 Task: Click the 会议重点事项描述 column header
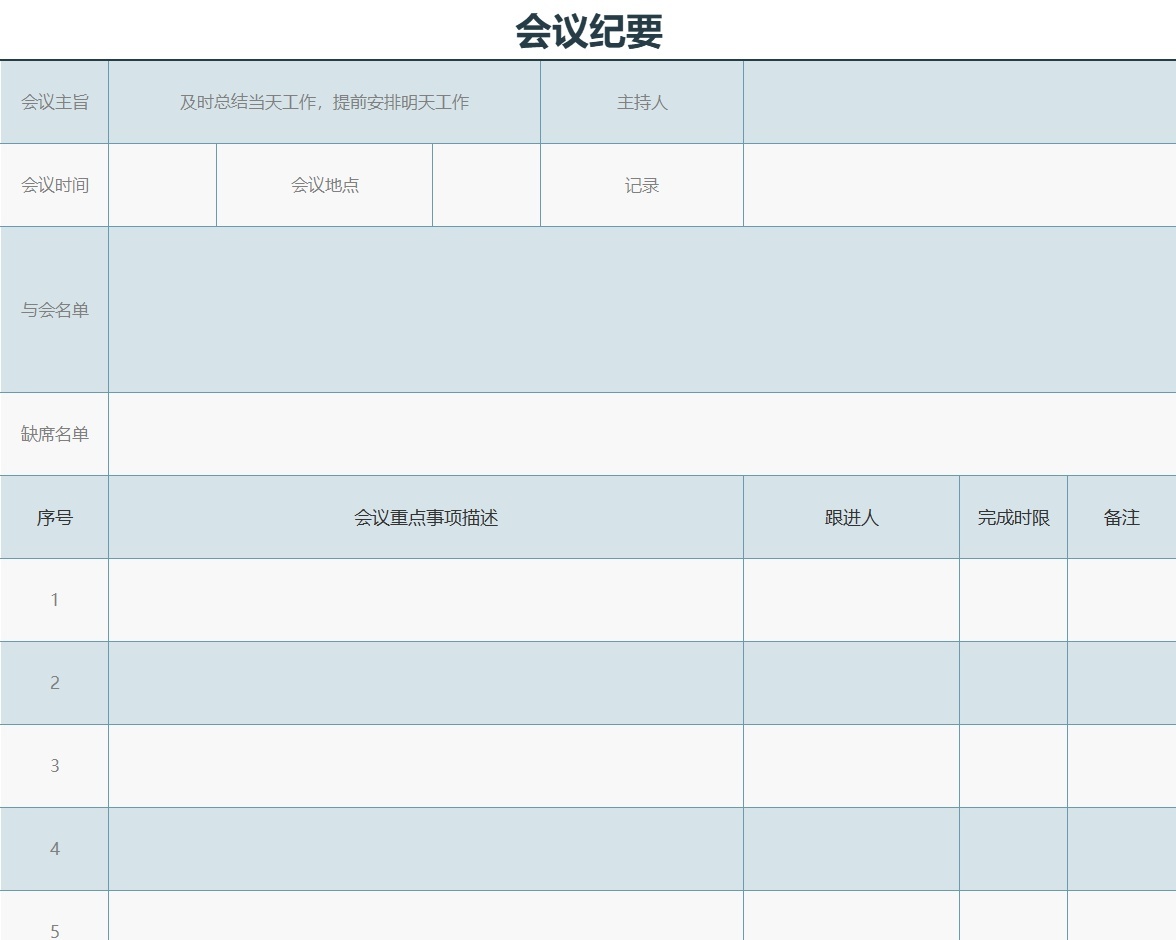coord(425,517)
